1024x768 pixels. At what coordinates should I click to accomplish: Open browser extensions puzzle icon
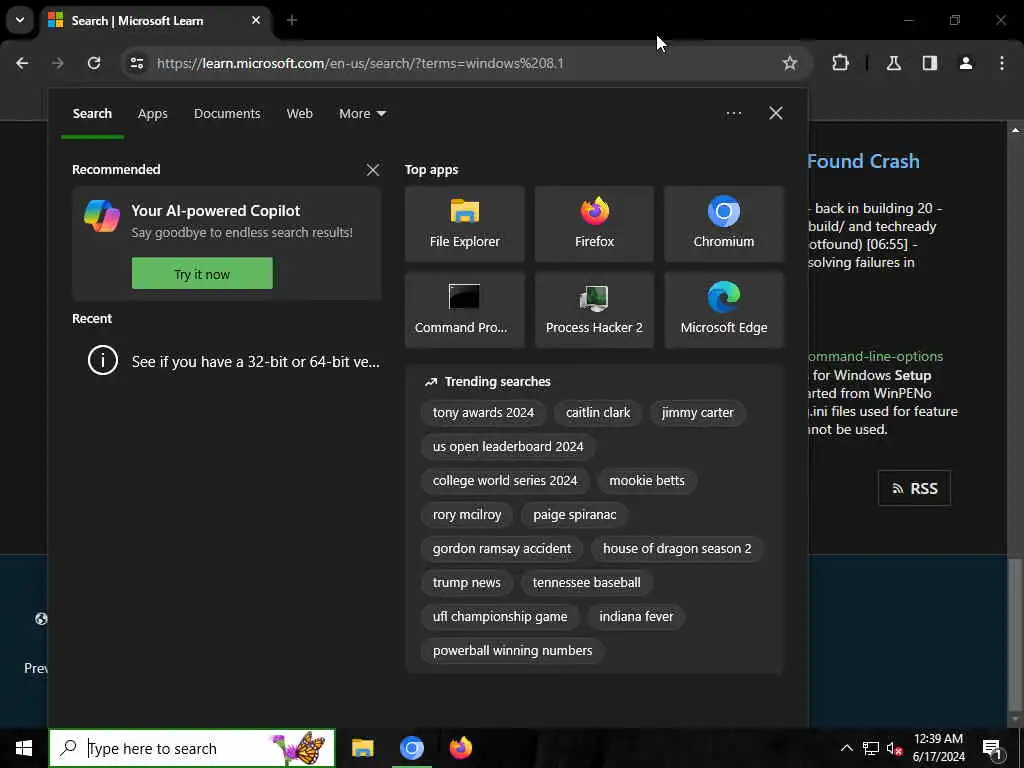[840, 63]
